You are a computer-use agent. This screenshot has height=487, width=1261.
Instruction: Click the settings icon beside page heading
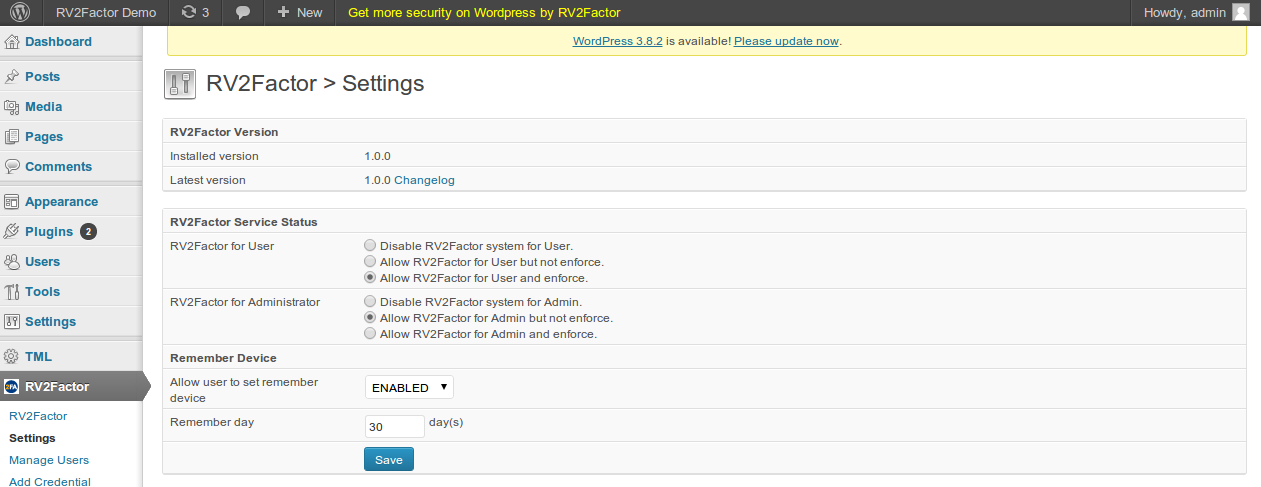pyautogui.click(x=180, y=84)
